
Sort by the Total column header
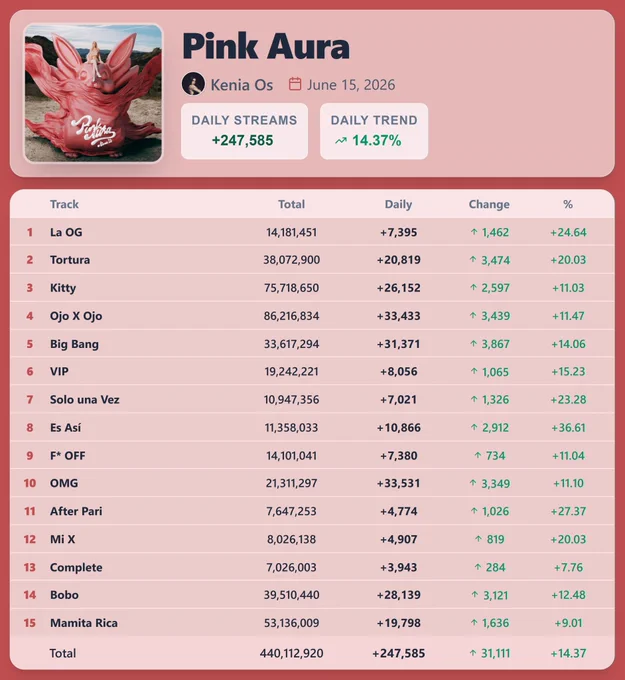coord(291,204)
